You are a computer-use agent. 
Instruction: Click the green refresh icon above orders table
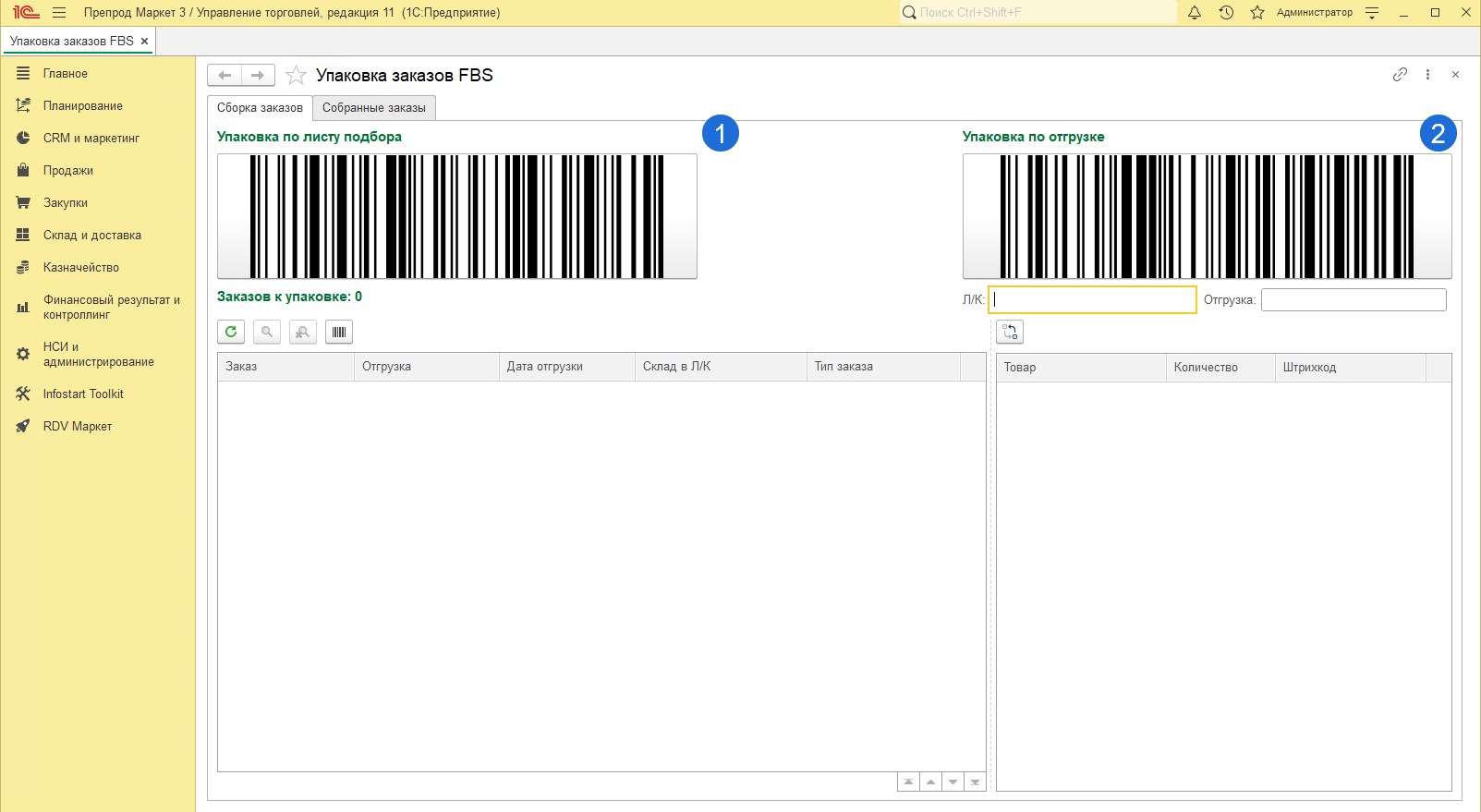click(231, 332)
